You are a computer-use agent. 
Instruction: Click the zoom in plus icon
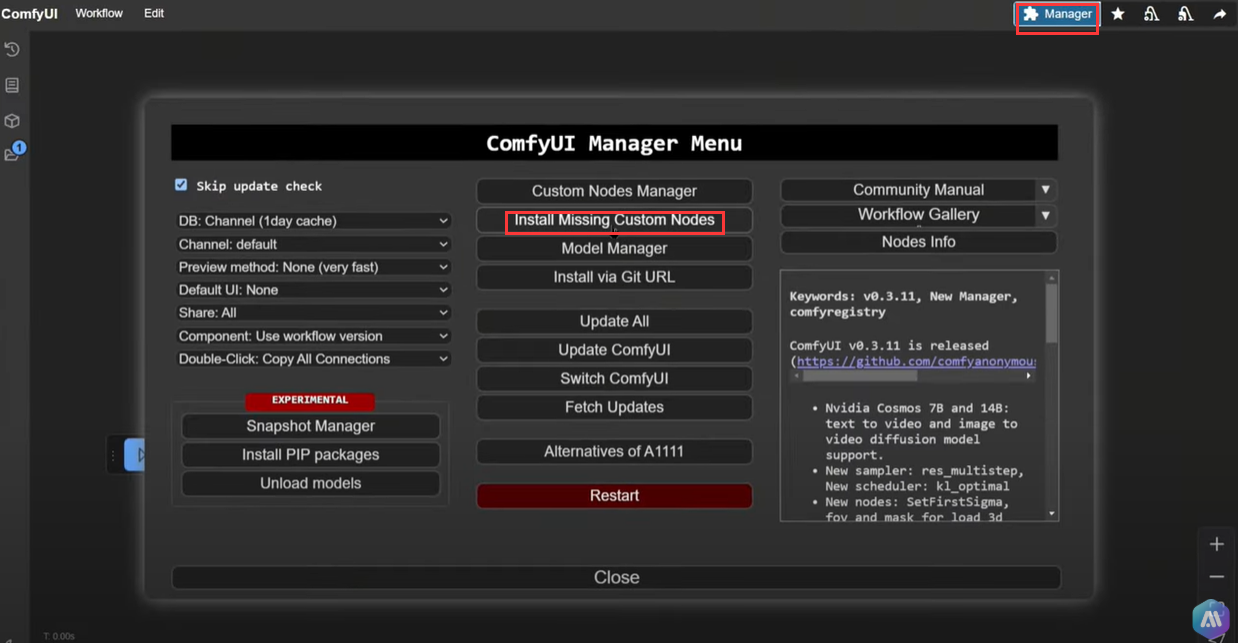coord(1216,544)
